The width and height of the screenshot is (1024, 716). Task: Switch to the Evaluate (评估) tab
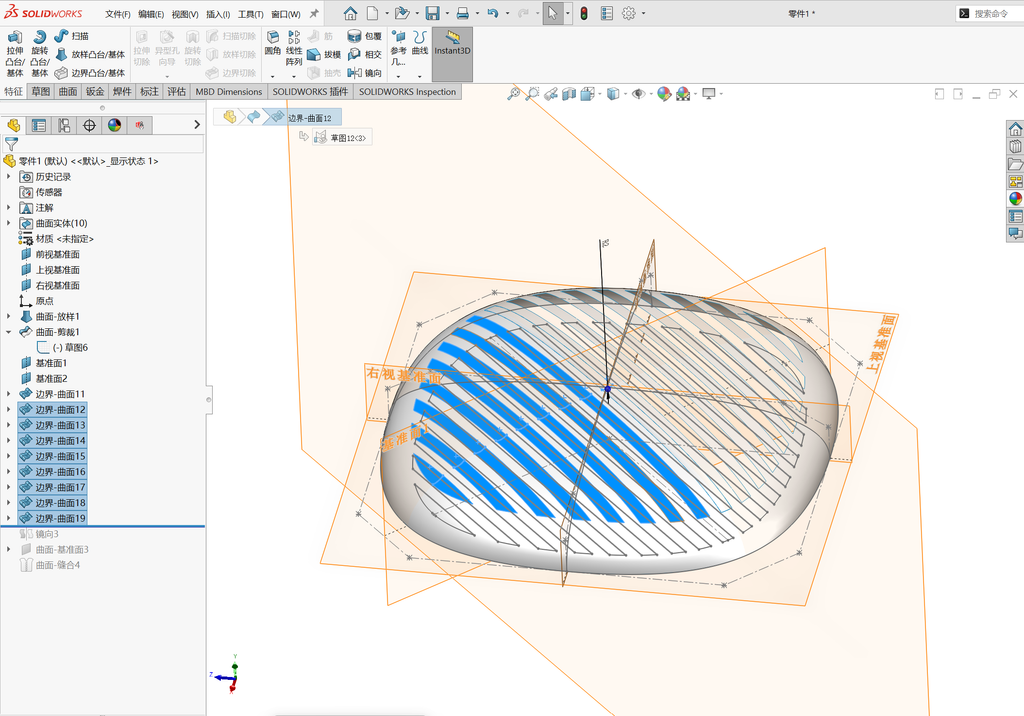[176, 91]
